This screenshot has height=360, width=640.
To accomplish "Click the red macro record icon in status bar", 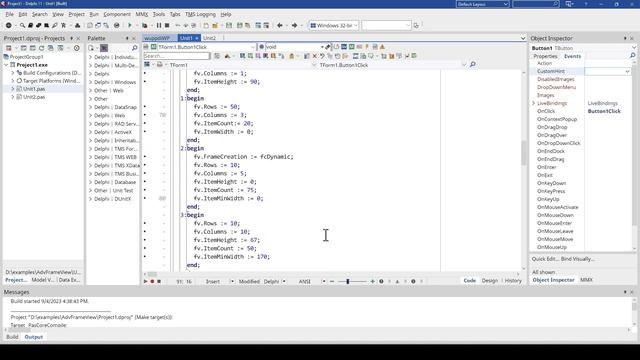I will (x=152, y=281).
